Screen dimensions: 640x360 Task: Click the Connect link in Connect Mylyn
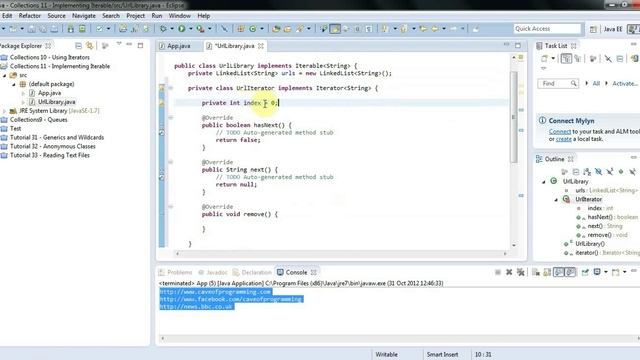pyautogui.click(x=560, y=132)
